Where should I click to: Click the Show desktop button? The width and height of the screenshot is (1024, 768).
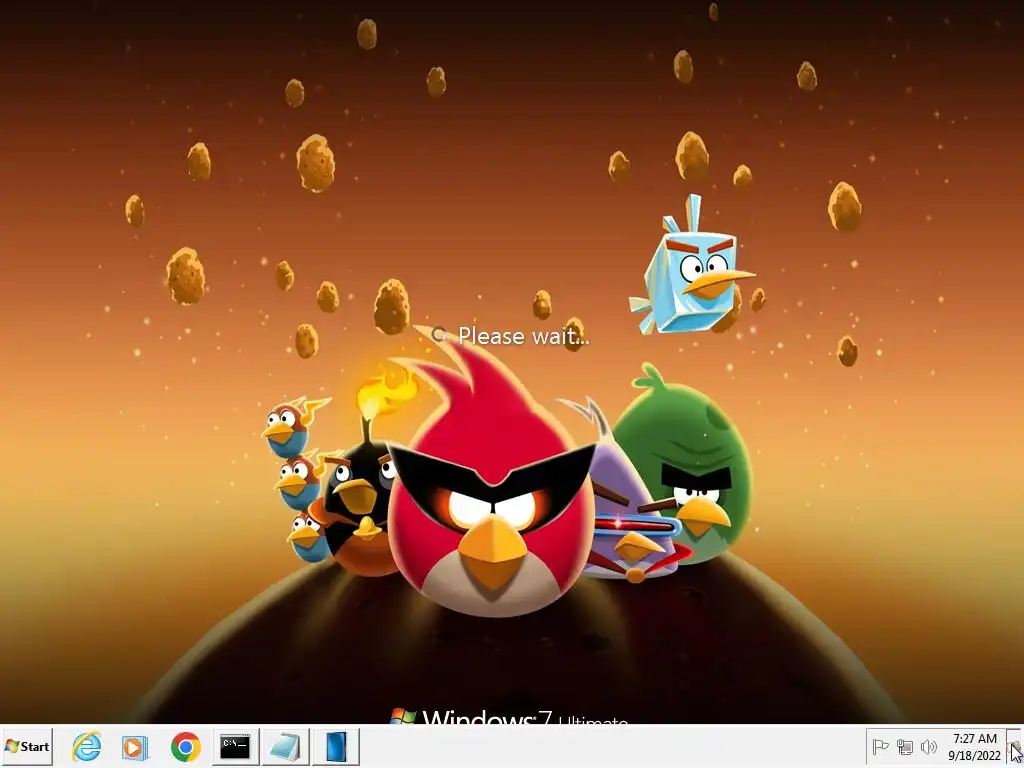pyautogui.click(x=1014, y=747)
